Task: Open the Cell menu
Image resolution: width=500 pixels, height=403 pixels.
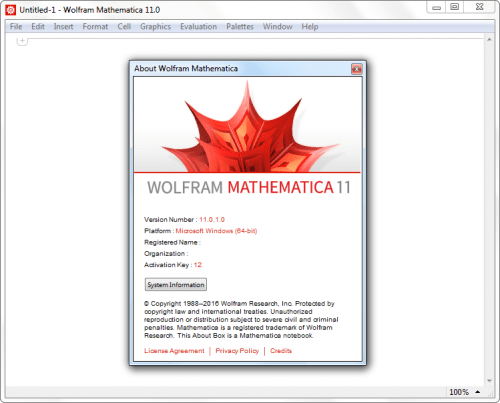Action: 124,27
